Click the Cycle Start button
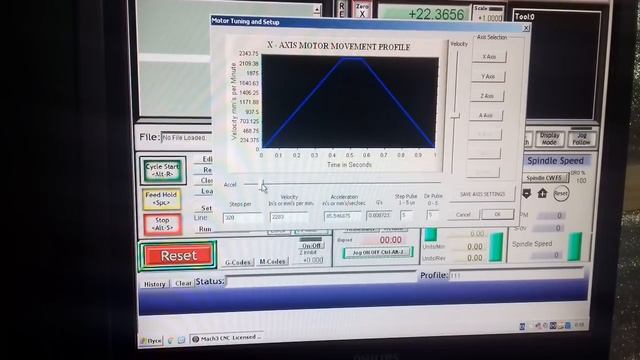640x360 pixels. [162, 170]
